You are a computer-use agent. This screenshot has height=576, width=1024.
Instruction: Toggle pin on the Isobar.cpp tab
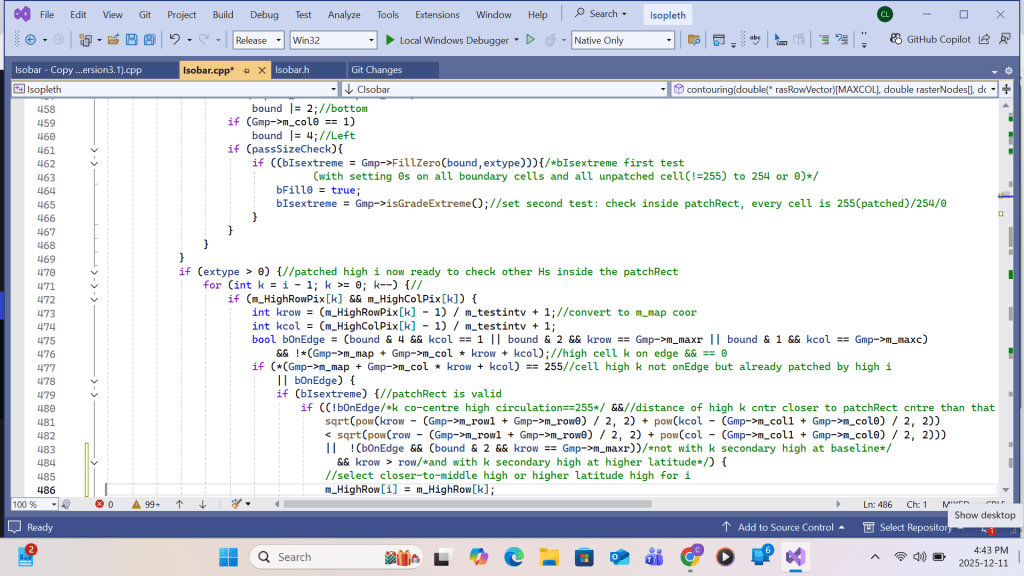pyautogui.click(x=246, y=70)
